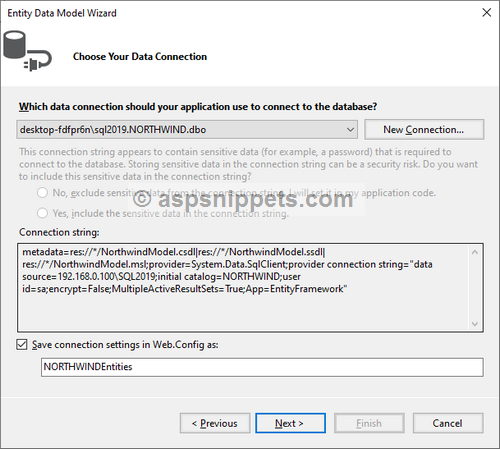Click the scroll down arrow in connection string box

click(475, 324)
